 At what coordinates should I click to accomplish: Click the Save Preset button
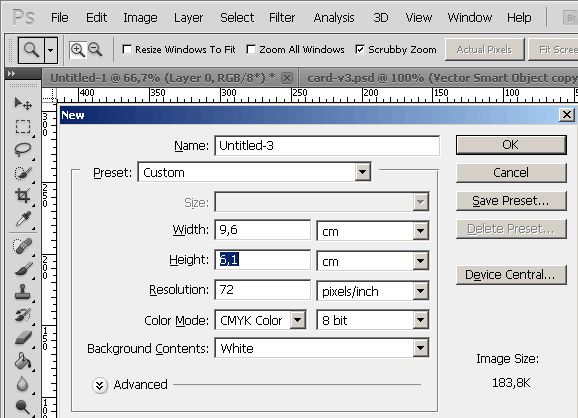[511, 201]
